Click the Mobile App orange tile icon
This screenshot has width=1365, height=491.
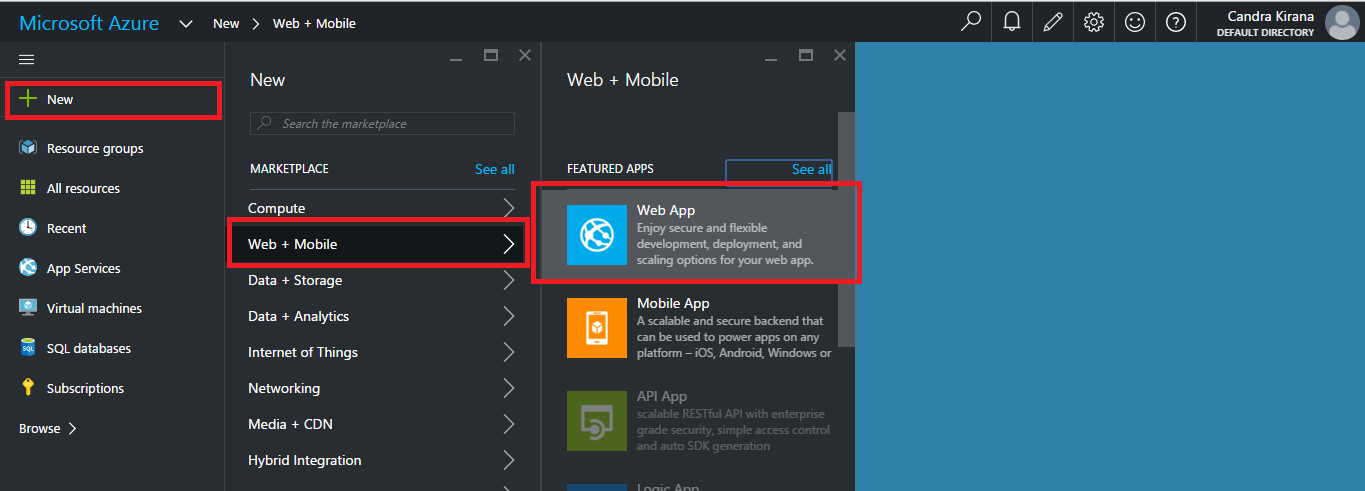pyautogui.click(x=597, y=327)
